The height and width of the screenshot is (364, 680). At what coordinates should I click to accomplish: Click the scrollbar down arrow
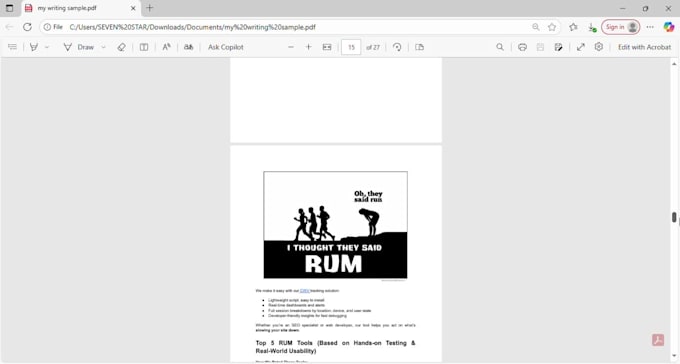(x=674, y=356)
